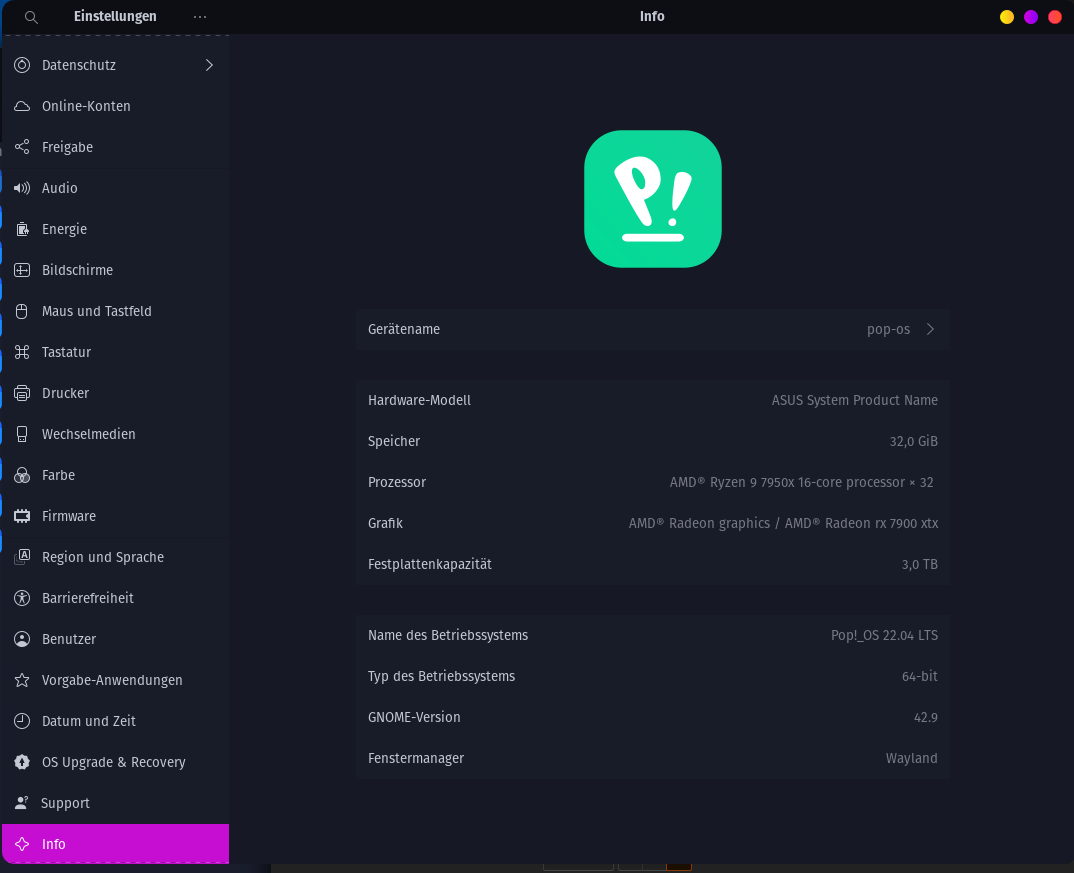This screenshot has height=873, width=1074.
Task: Click the Support person icon
Action: click(22, 803)
